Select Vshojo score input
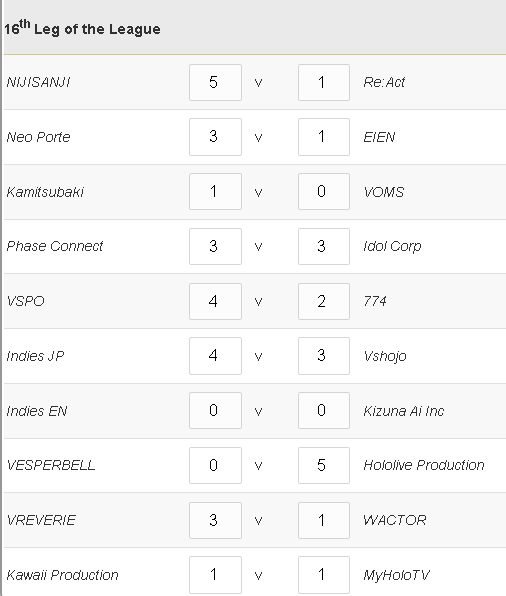 point(324,356)
